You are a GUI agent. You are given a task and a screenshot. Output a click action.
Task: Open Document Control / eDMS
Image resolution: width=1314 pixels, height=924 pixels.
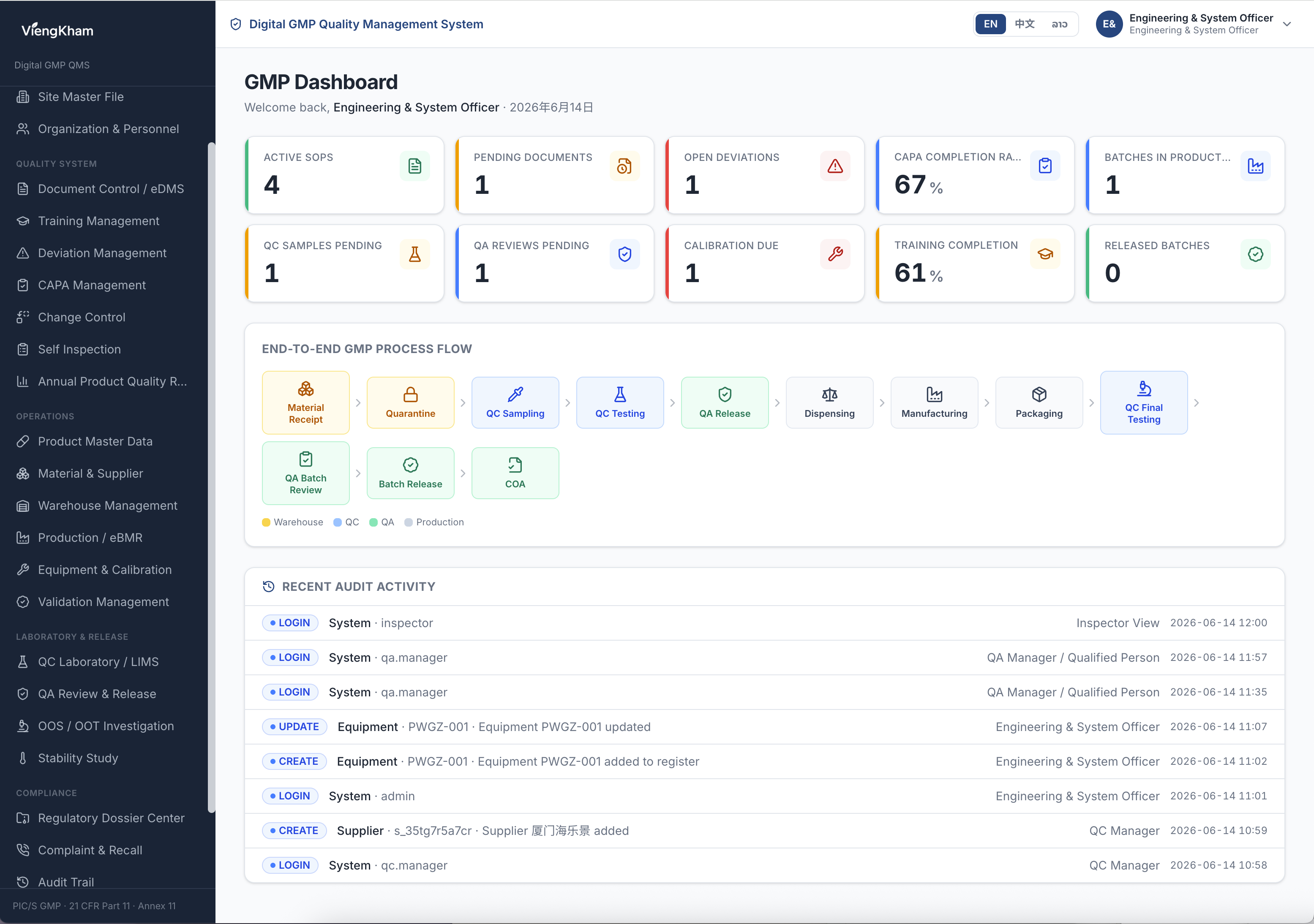tap(108, 189)
